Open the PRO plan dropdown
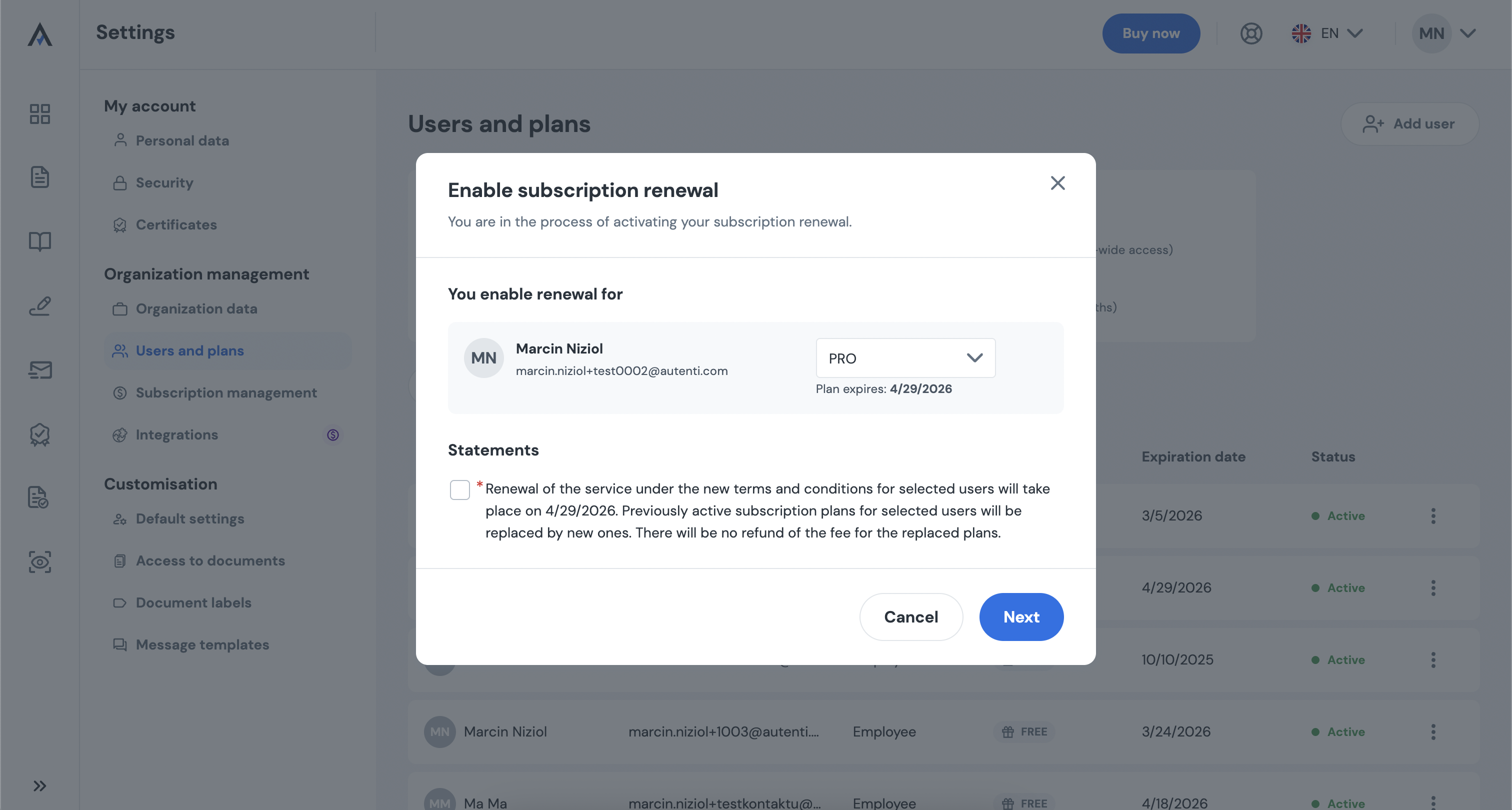The height and width of the screenshot is (810, 1512). pyautogui.click(x=905, y=358)
